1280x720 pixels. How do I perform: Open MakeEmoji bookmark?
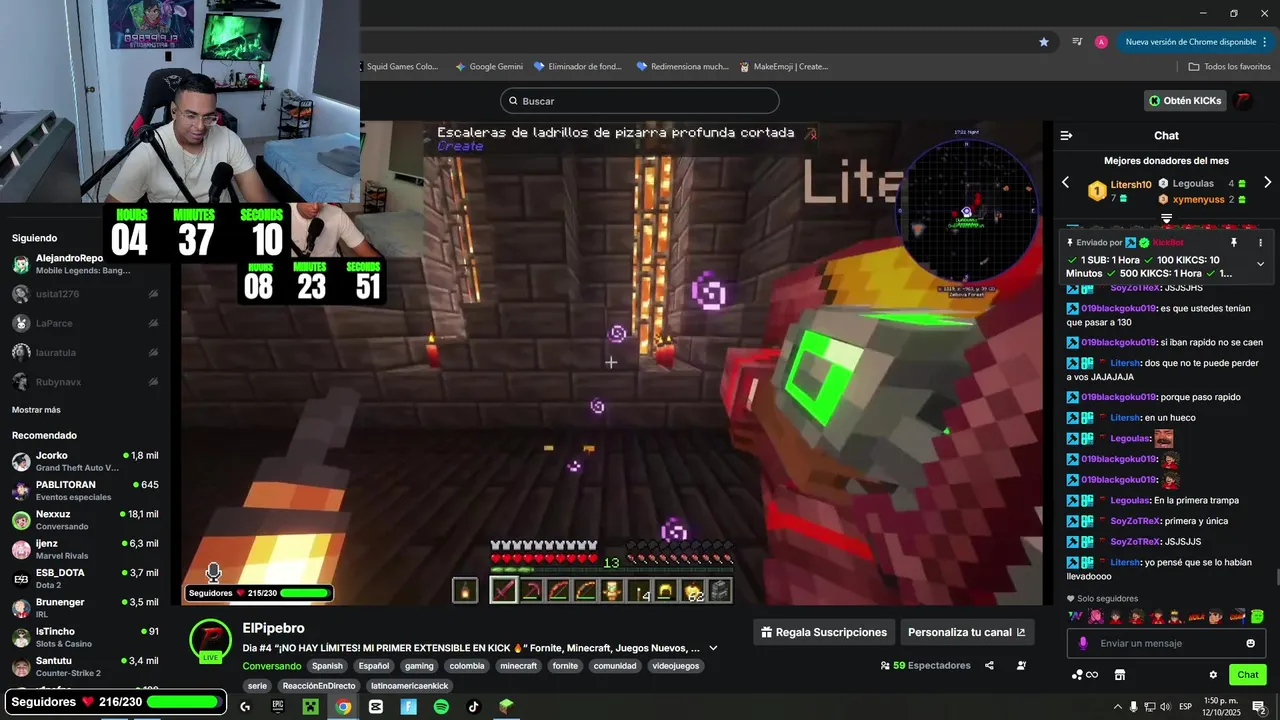(x=784, y=67)
